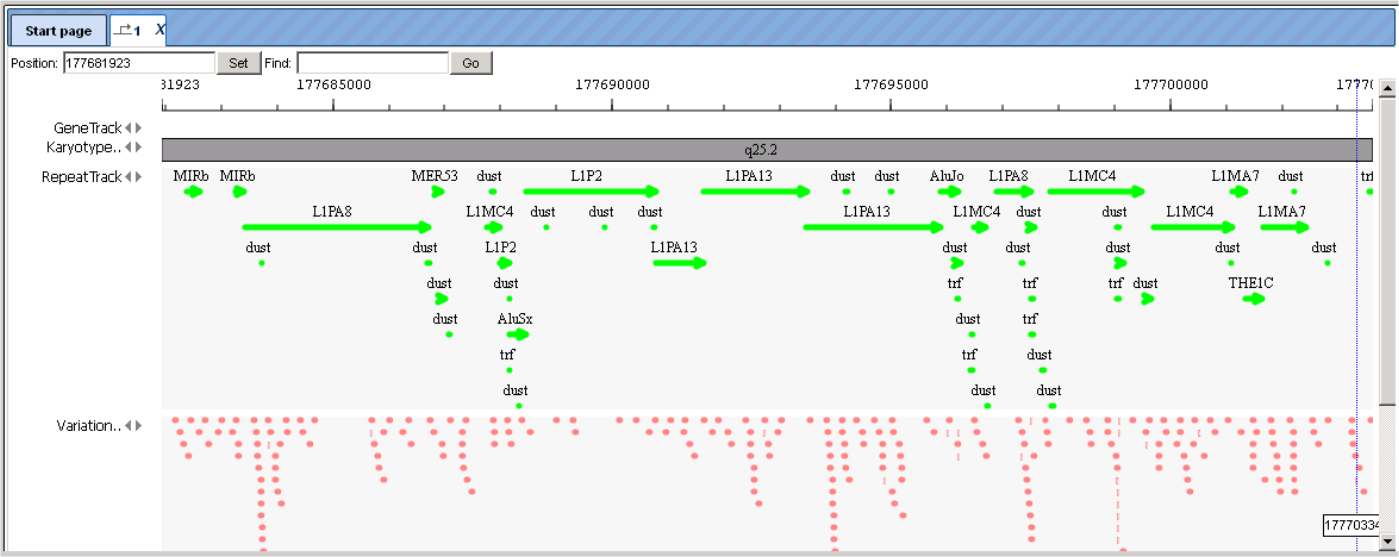
Task: Select the L1P2 long repeat arrow
Action: tap(592, 191)
